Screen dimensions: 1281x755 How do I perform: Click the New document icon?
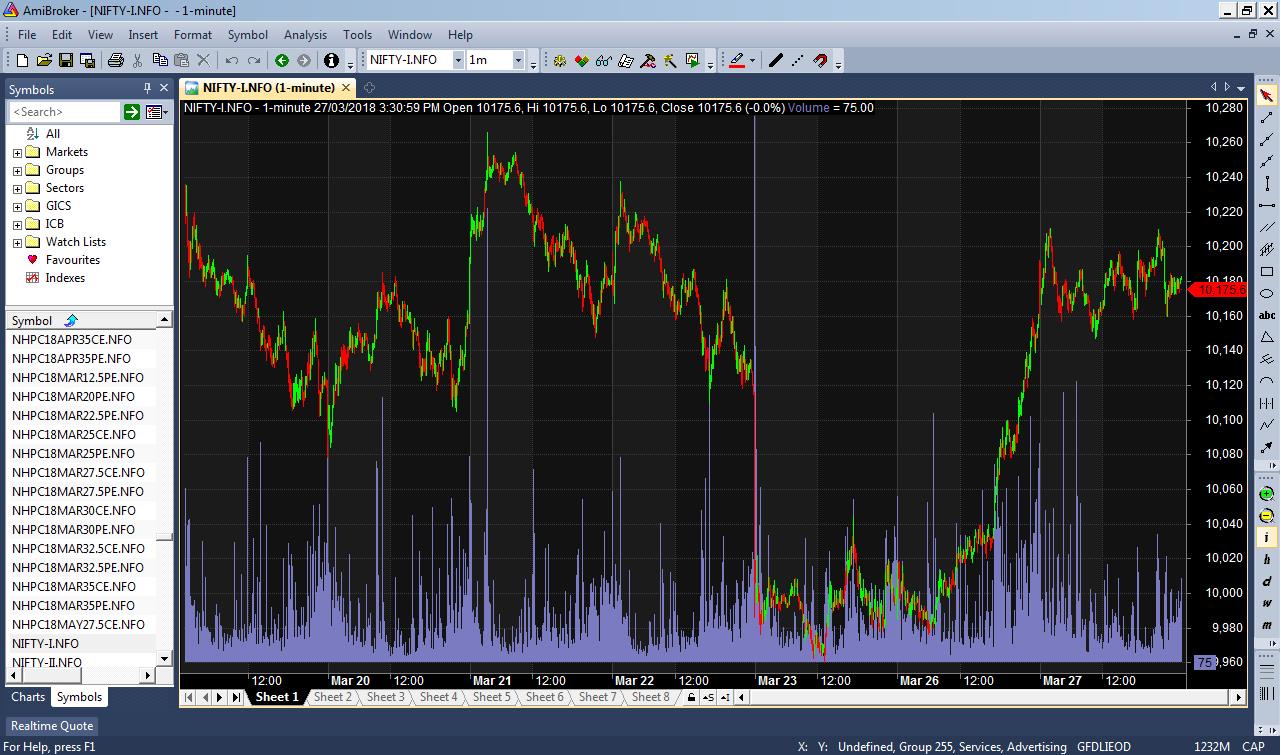point(22,60)
